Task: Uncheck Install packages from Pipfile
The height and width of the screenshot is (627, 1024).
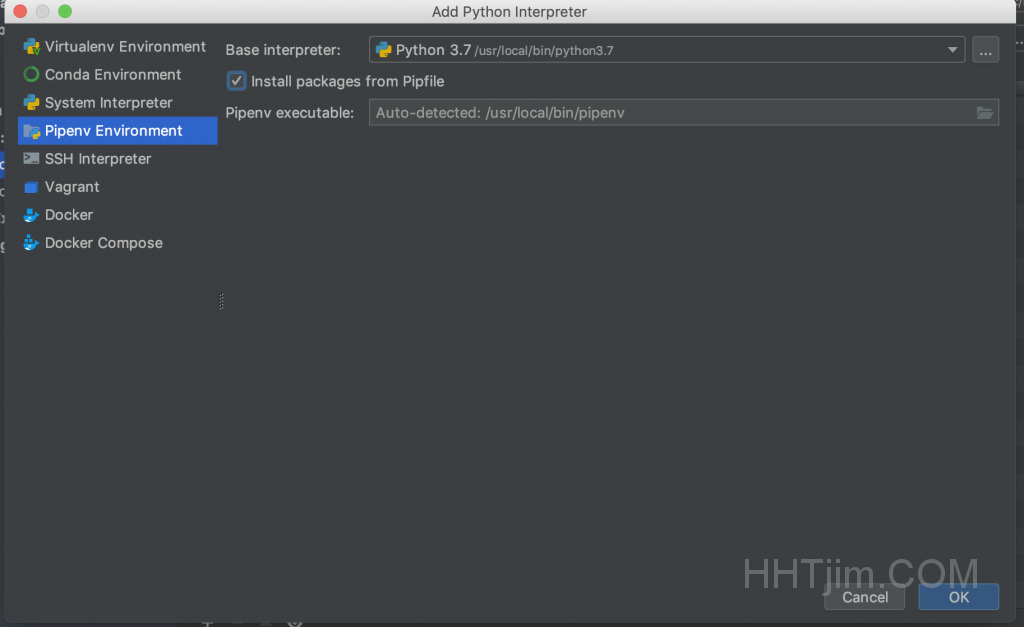Action: [236, 81]
